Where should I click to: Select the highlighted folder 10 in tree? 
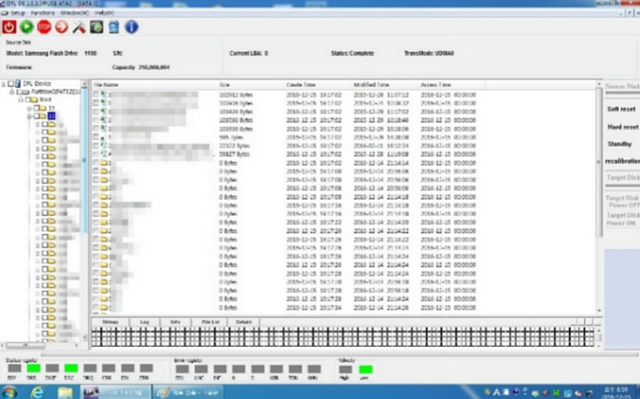click(51, 116)
